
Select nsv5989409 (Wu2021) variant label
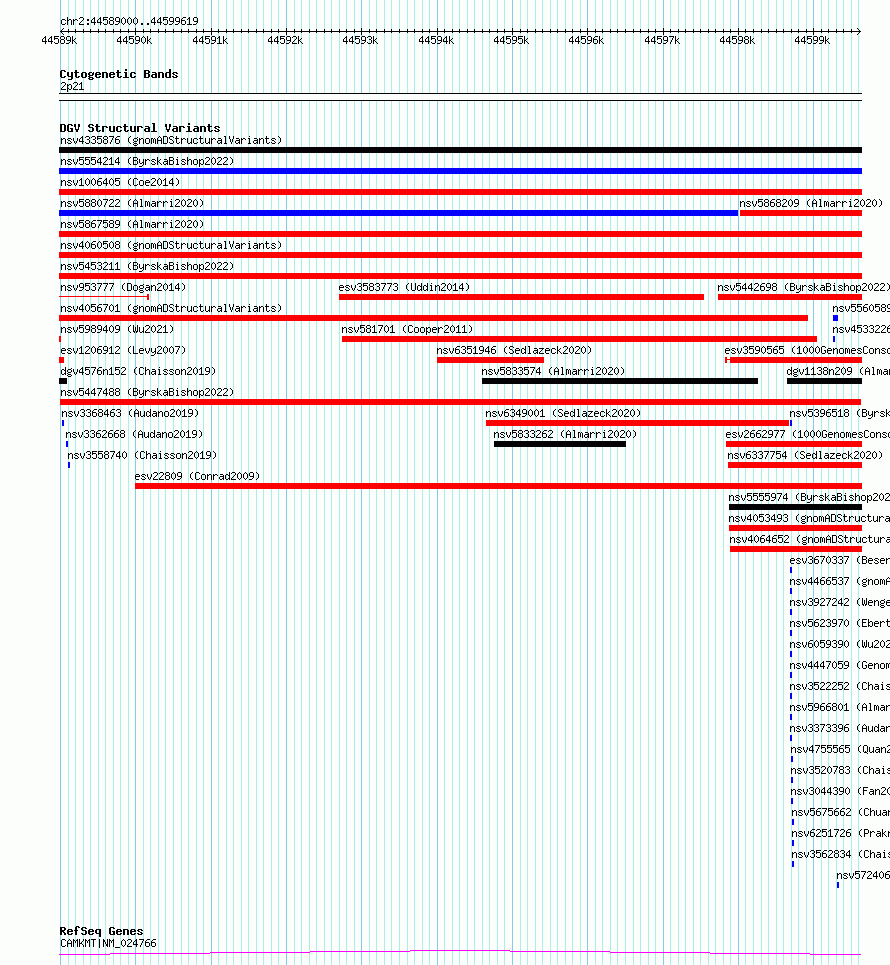tap(117, 329)
